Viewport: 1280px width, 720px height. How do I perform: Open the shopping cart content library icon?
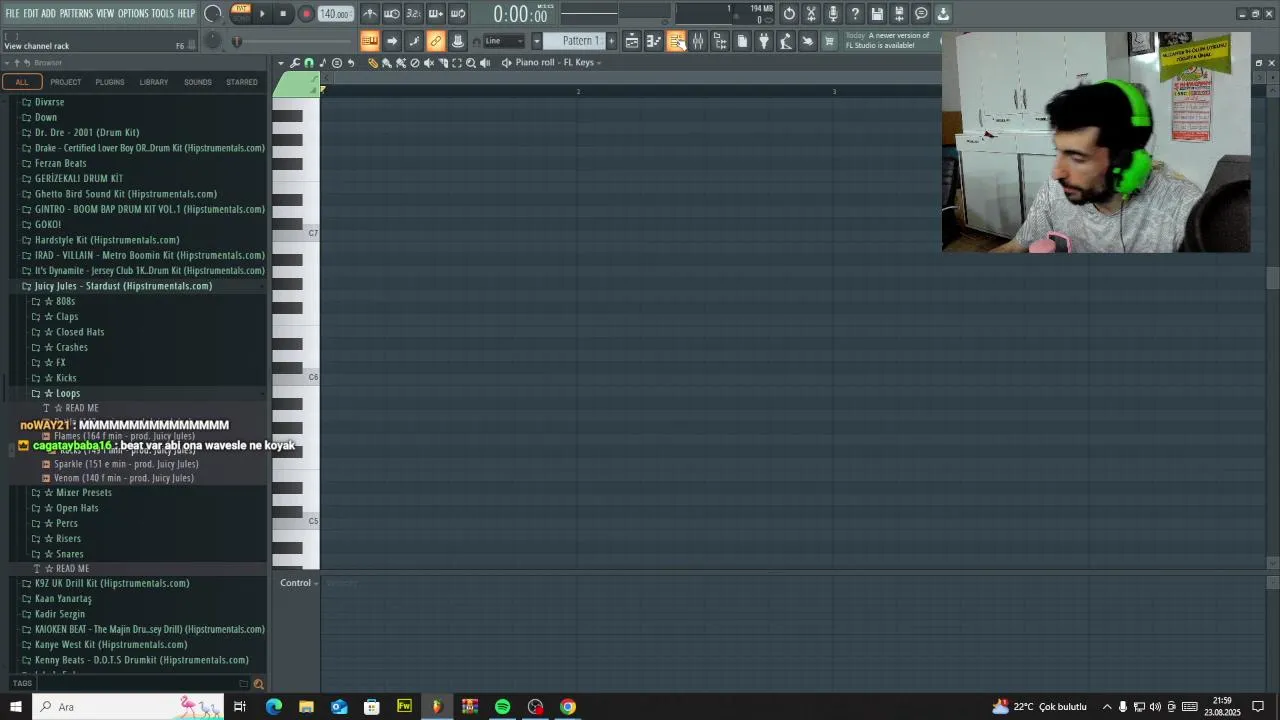pyautogui.click(x=829, y=41)
